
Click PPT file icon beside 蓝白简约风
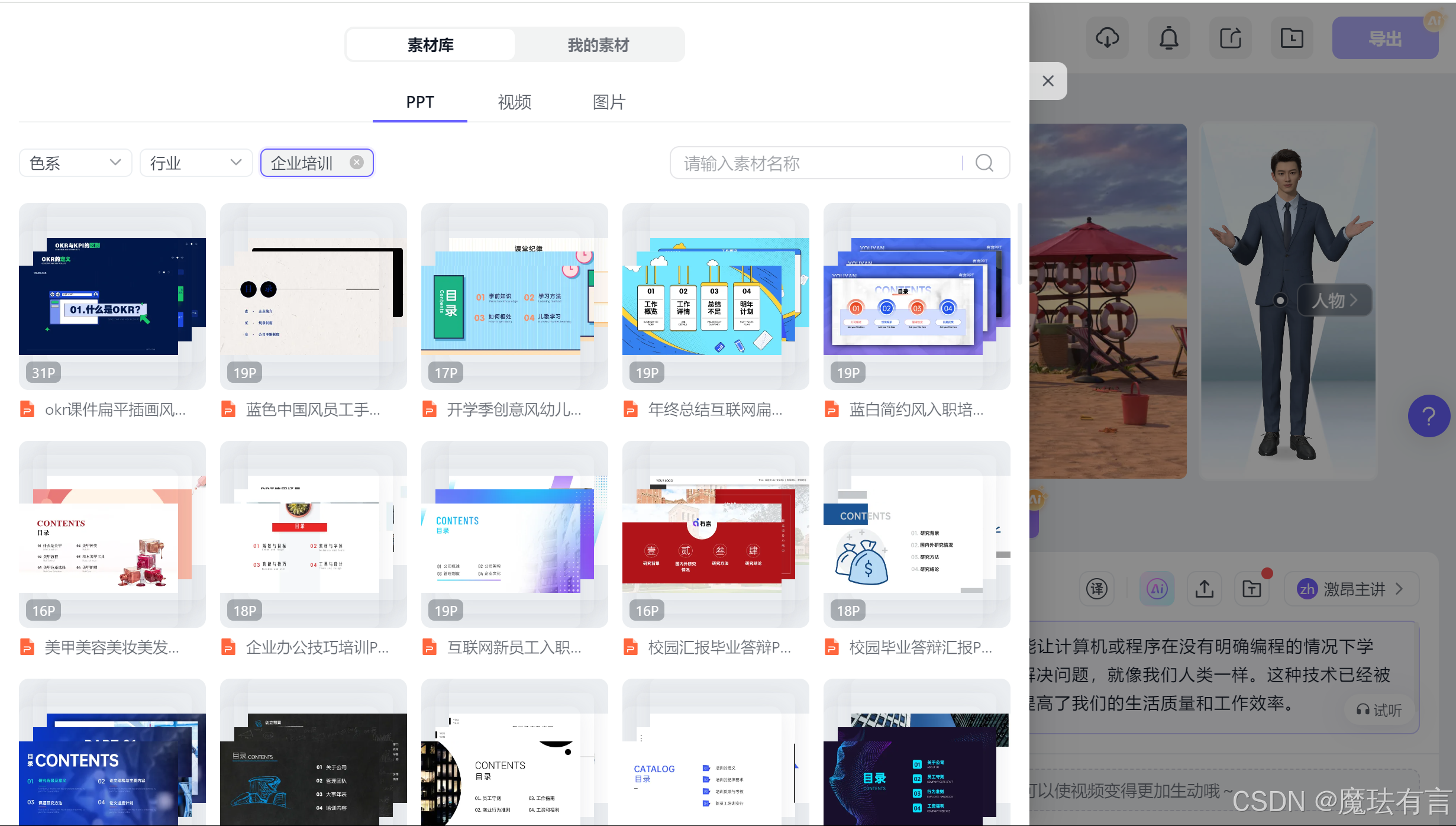point(832,409)
